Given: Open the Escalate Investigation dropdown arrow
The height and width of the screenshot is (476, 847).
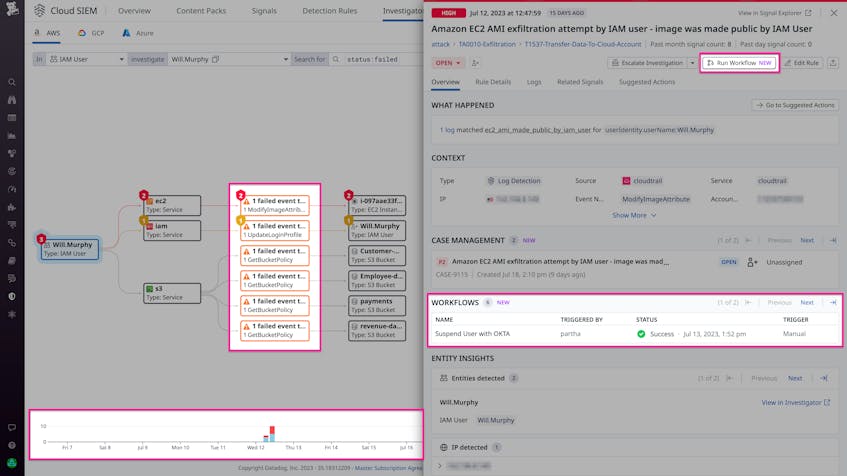Looking at the screenshot, I should click(692, 63).
